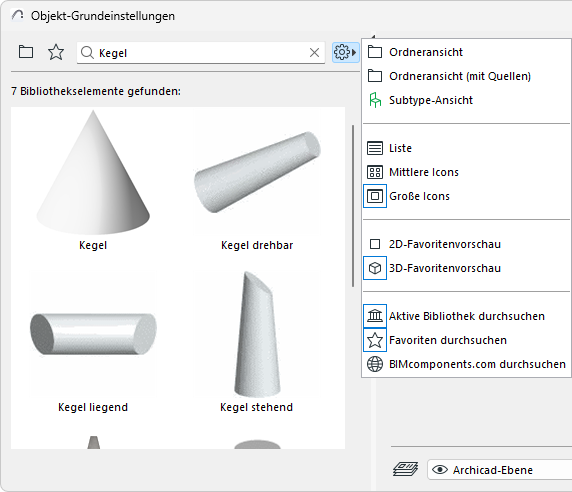Image resolution: width=572 pixels, height=492 pixels.
Task: Click the library results vertical scrollbar
Action: click(353, 206)
